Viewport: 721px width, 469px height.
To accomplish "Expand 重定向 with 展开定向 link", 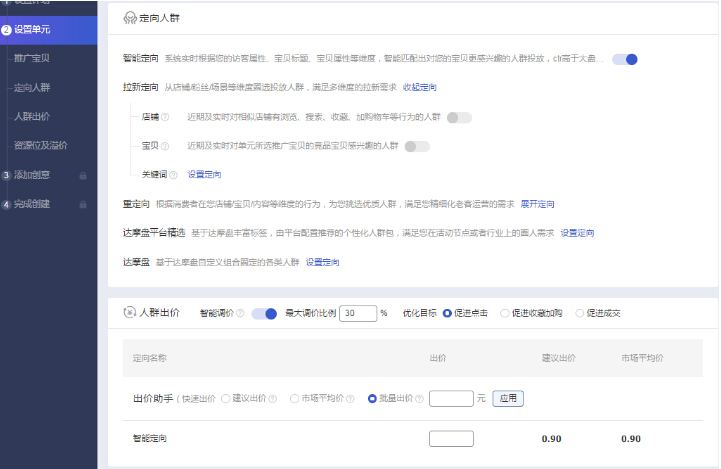I will coord(537,204).
